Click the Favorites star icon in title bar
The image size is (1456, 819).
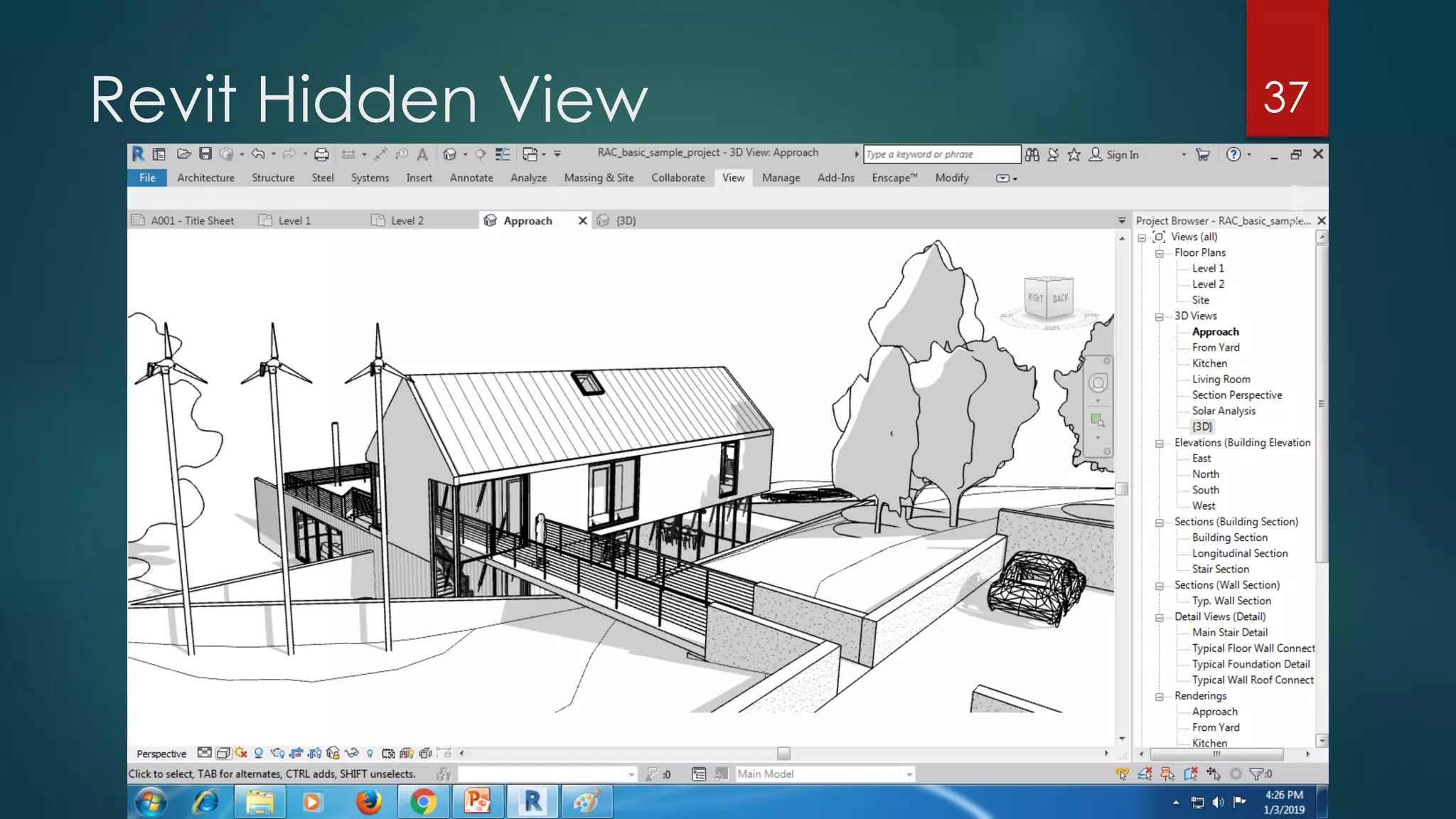(x=1074, y=154)
